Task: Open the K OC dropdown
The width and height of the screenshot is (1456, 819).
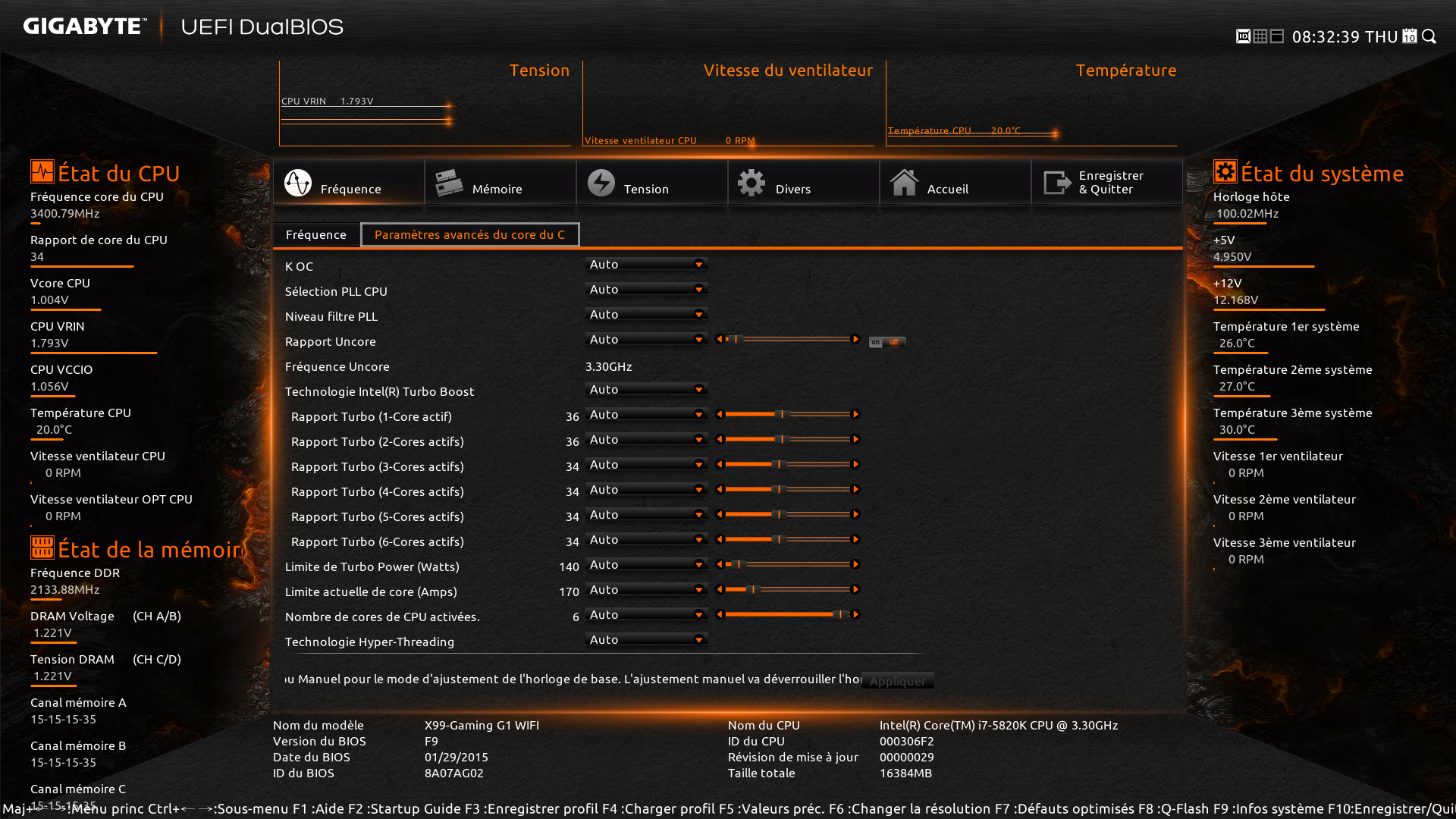Action: (x=647, y=264)
